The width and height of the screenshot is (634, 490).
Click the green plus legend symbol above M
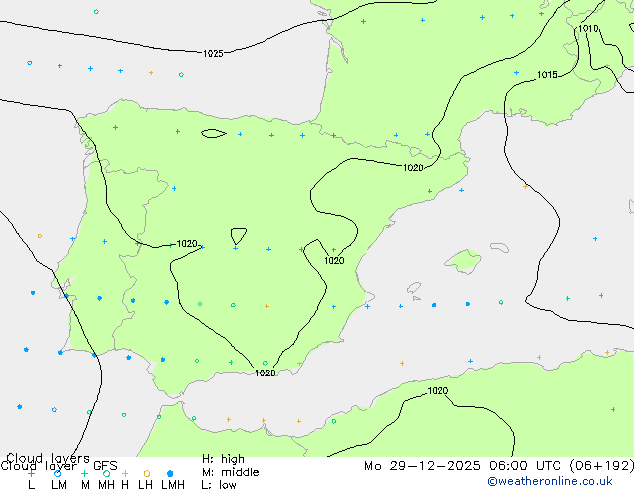click(84, 473)
